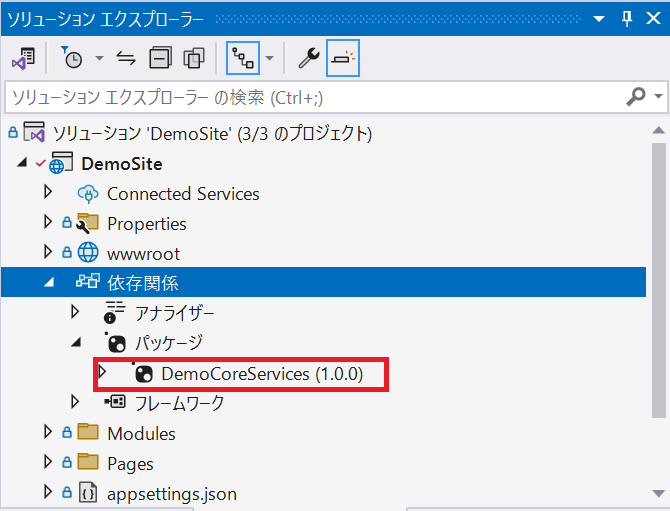Screen dimensions: 670x511
Task: Click the Connected Services cloud icon
Action: point(88,194)
